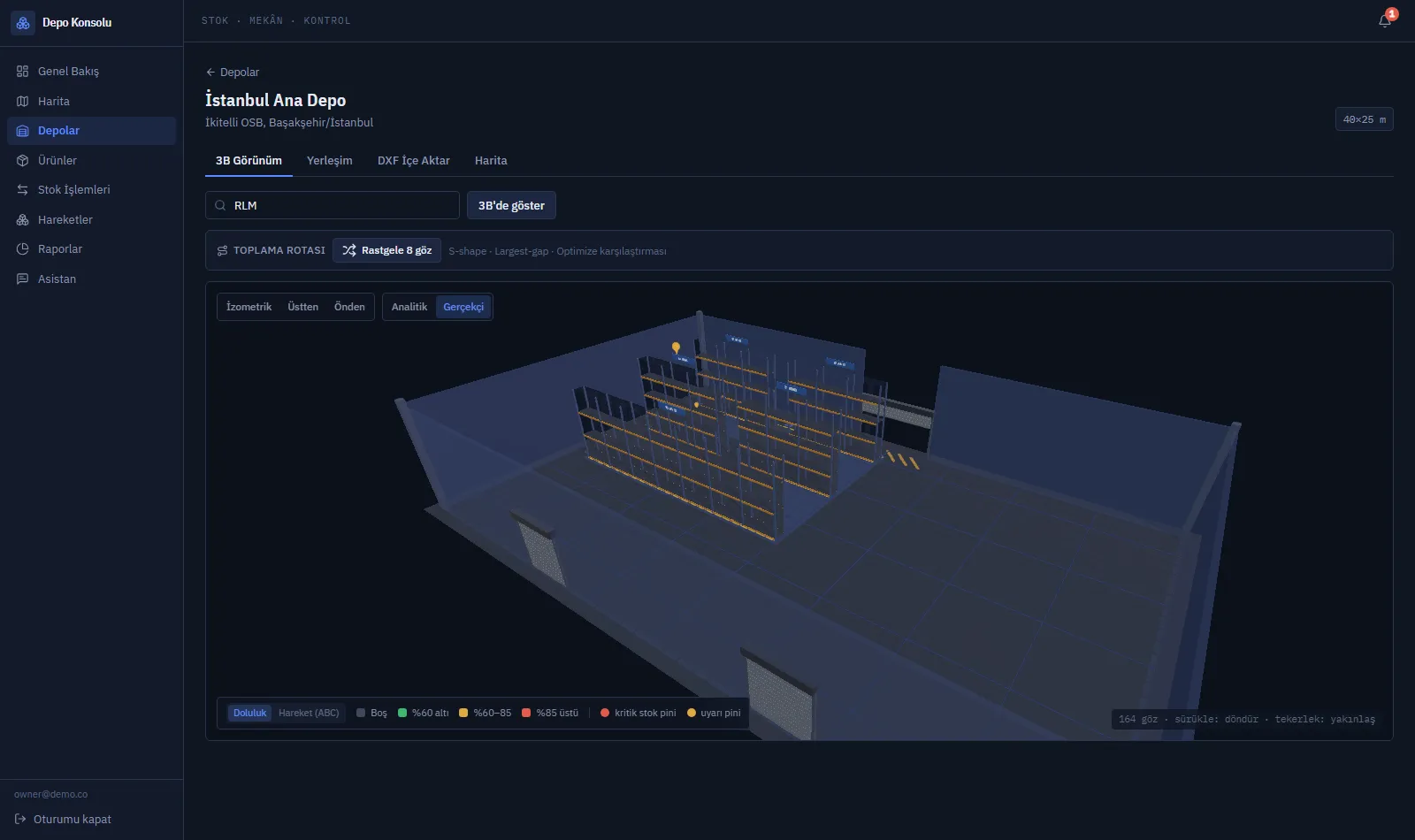1415x840 pixels.
Task: Click the Raporlar pie chart icon
Action: [x=23, y=248]
